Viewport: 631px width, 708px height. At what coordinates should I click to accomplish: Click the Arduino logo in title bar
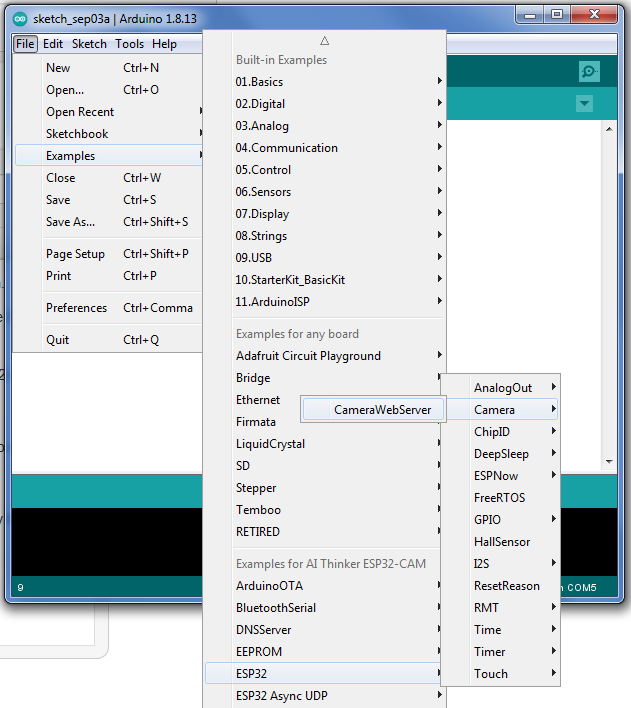(x=20, y=19)
